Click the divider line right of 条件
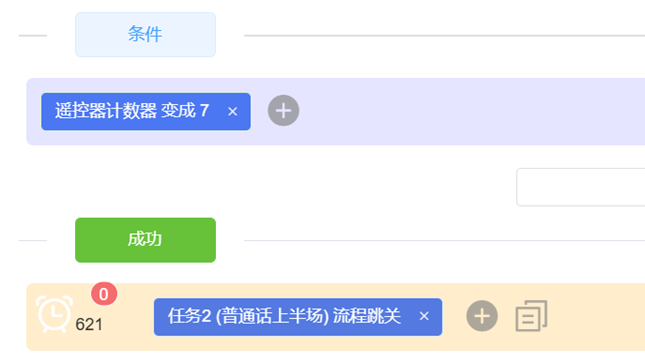The image size is (645, 363). pyautogui.click(x=444, y=36)
